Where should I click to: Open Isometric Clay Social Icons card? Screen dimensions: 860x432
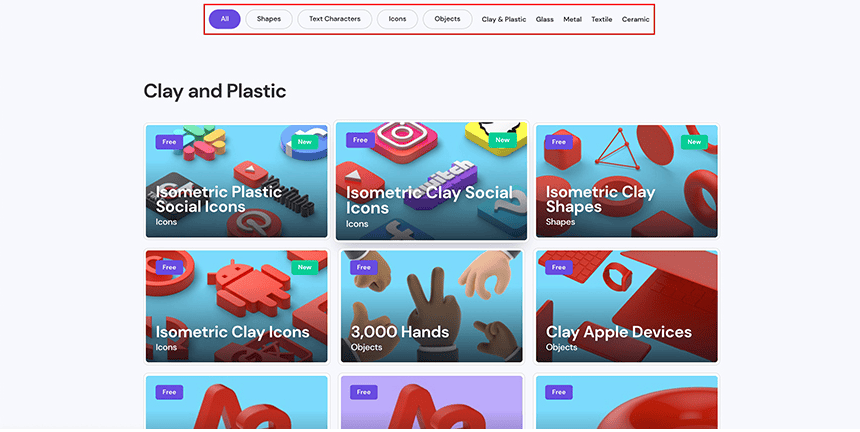pos(431,181)
